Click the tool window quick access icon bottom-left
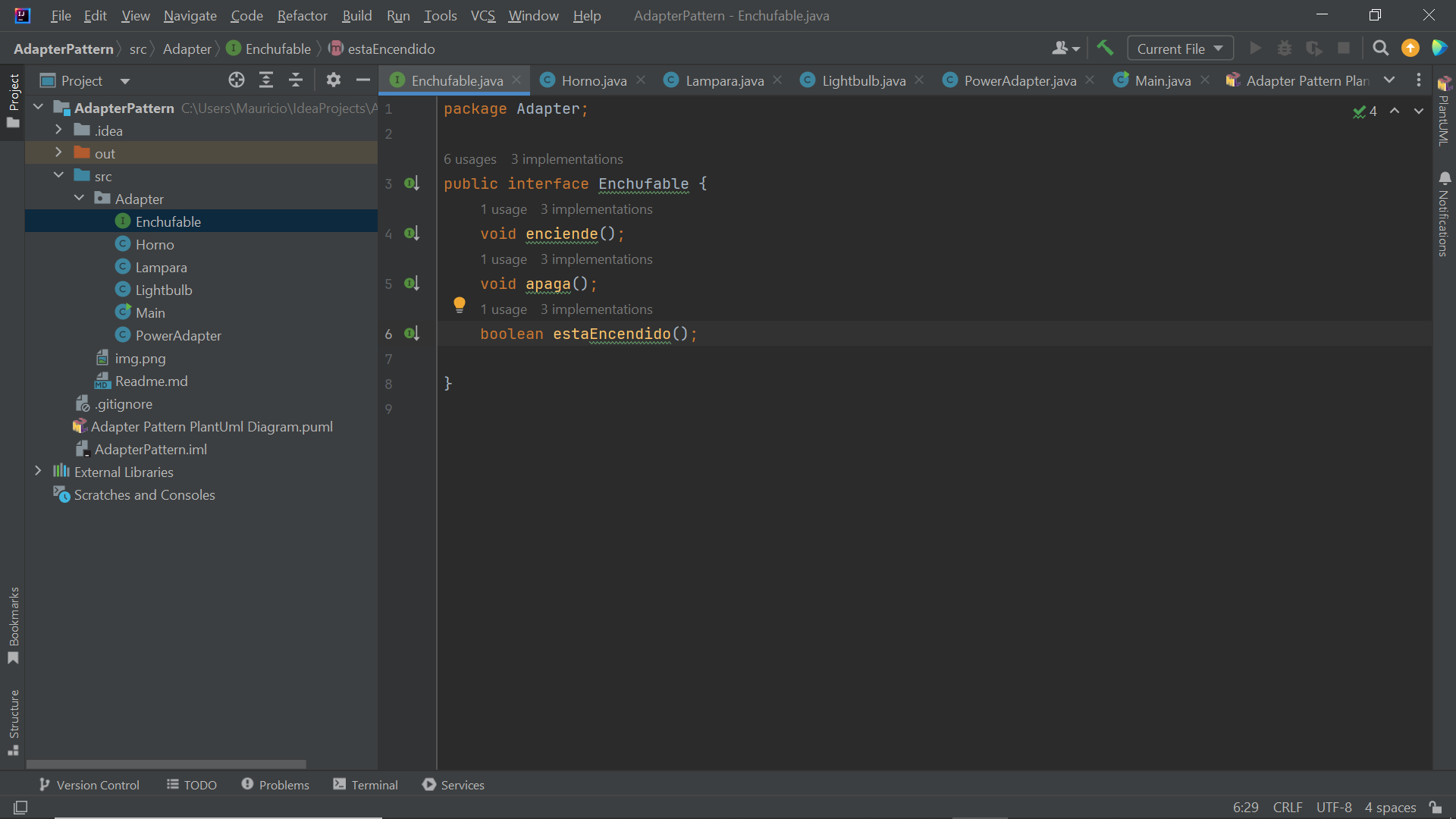 point(20,808)
